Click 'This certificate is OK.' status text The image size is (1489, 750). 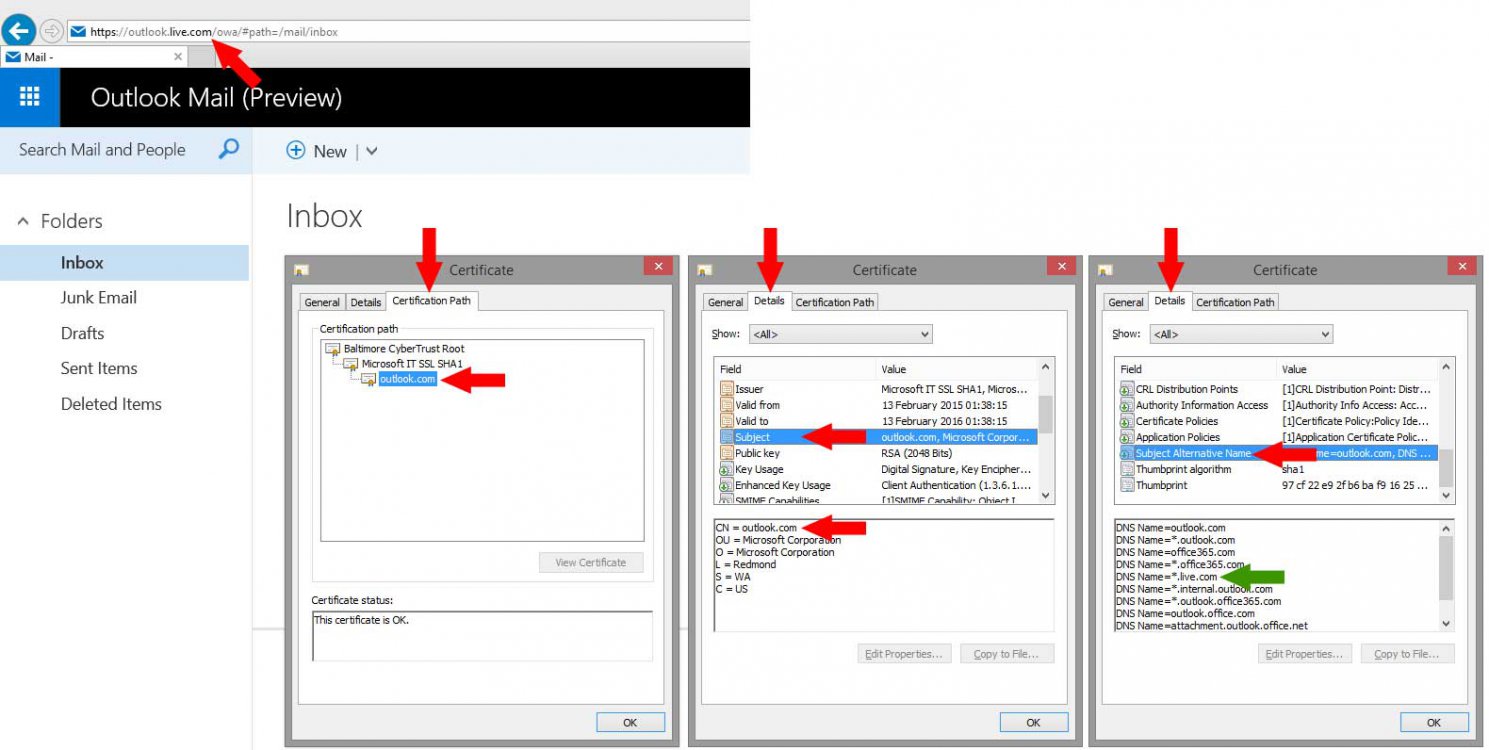(362, 620)
